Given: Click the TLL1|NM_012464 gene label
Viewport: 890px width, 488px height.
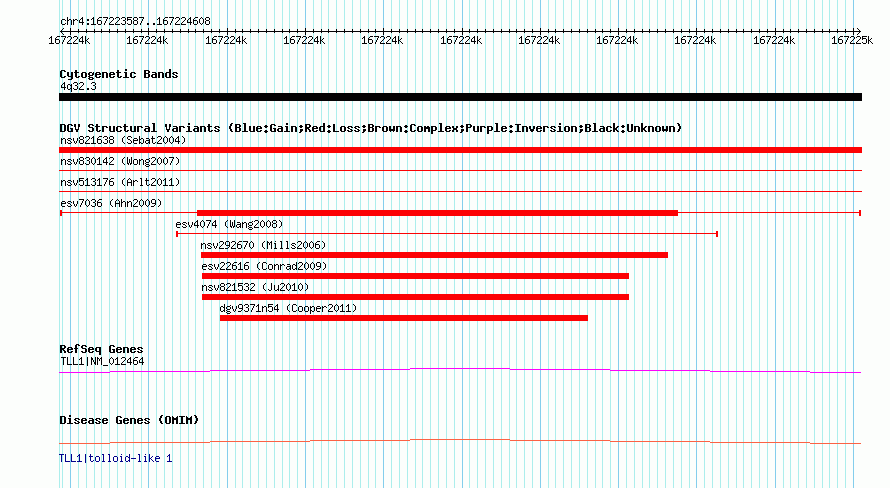Looking at the screenshot, I should [x=102, y=361].
